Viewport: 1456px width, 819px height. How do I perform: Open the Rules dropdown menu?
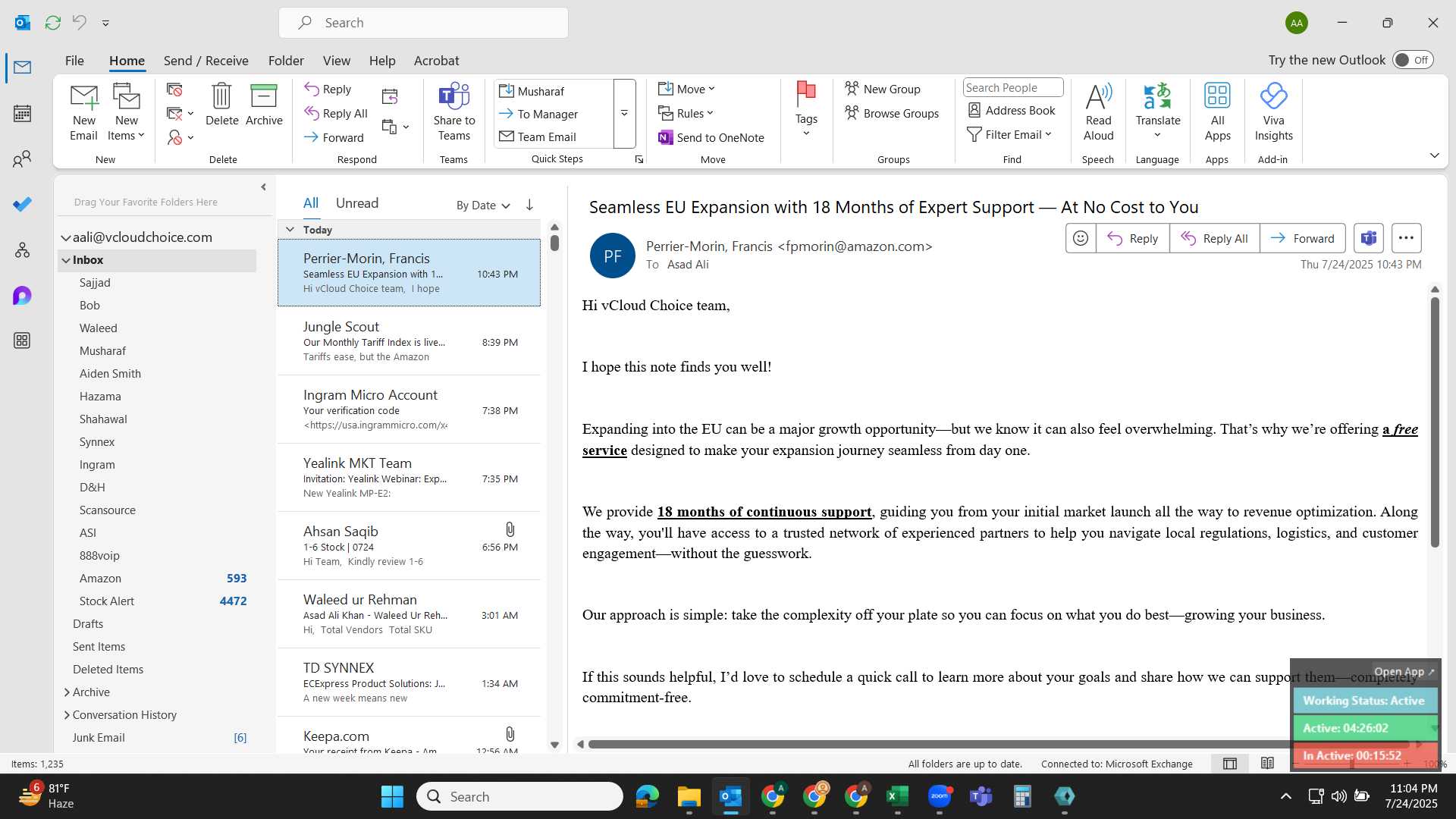point(686,113)
